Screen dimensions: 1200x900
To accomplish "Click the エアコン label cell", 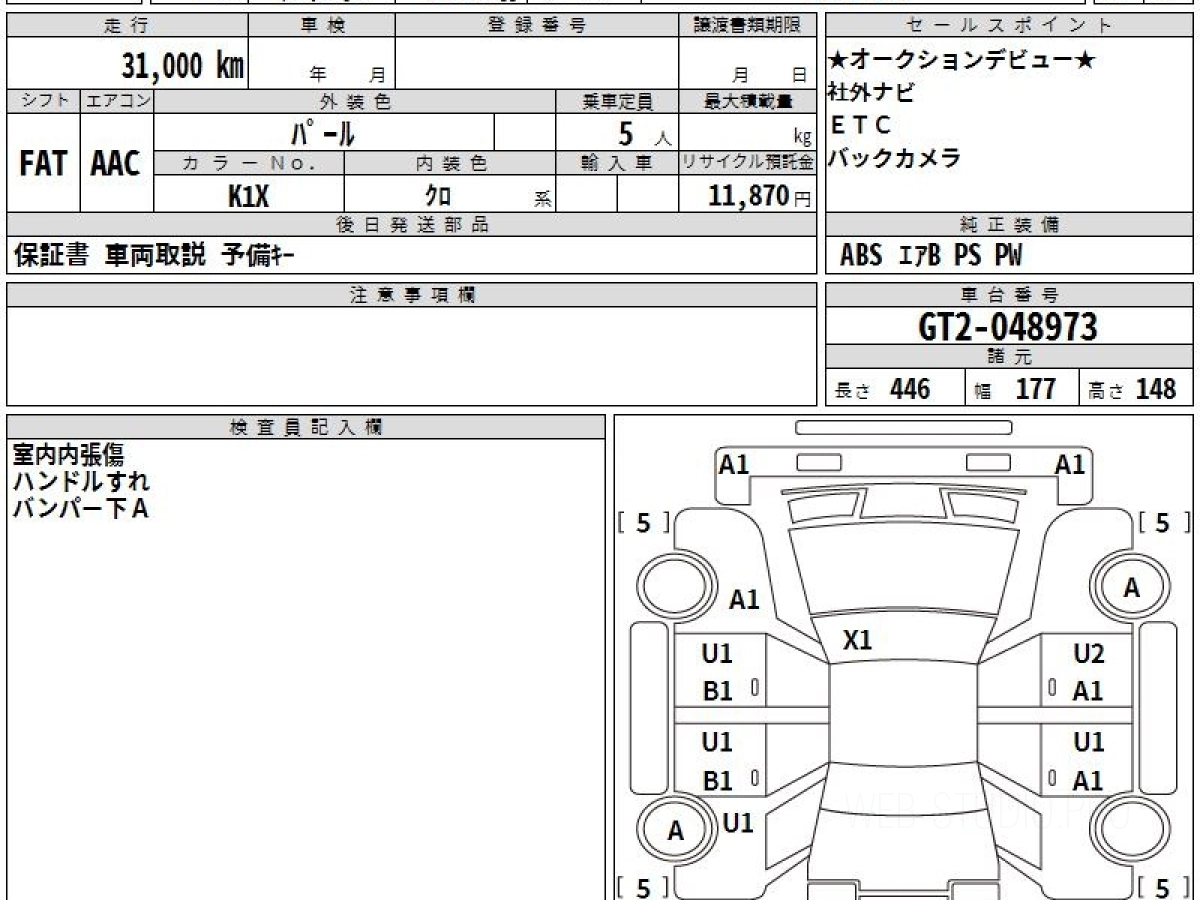I will click(116, 101).
